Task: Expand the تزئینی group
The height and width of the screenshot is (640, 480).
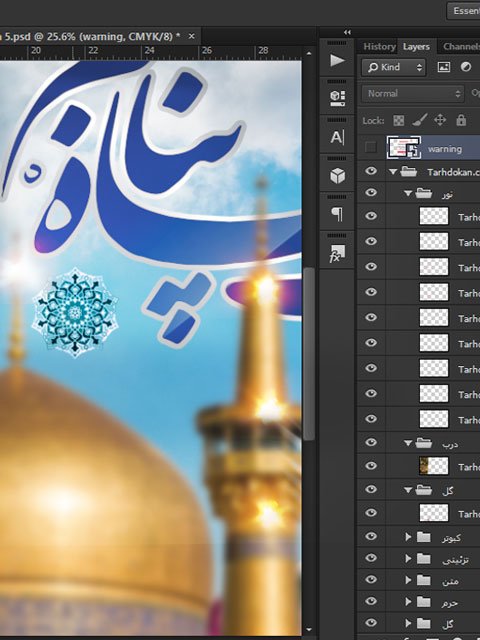Action: tap(408, 558)
